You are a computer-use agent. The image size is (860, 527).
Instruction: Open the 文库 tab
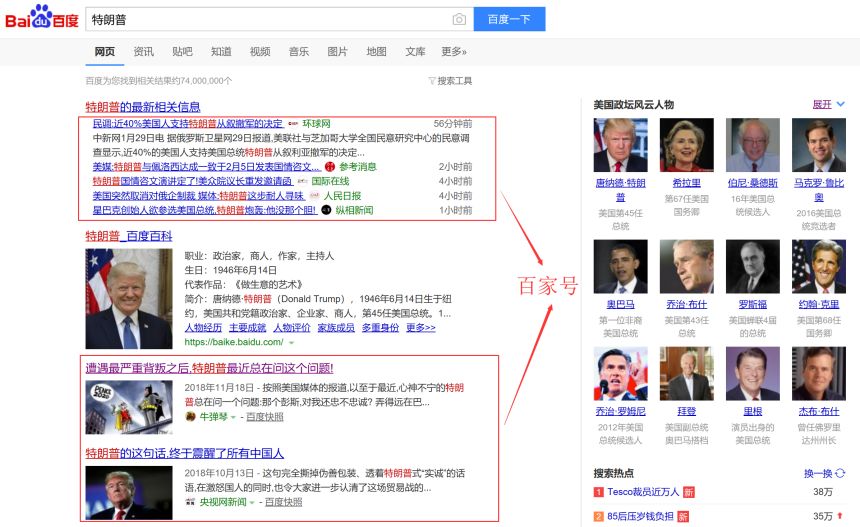(415, 52)
